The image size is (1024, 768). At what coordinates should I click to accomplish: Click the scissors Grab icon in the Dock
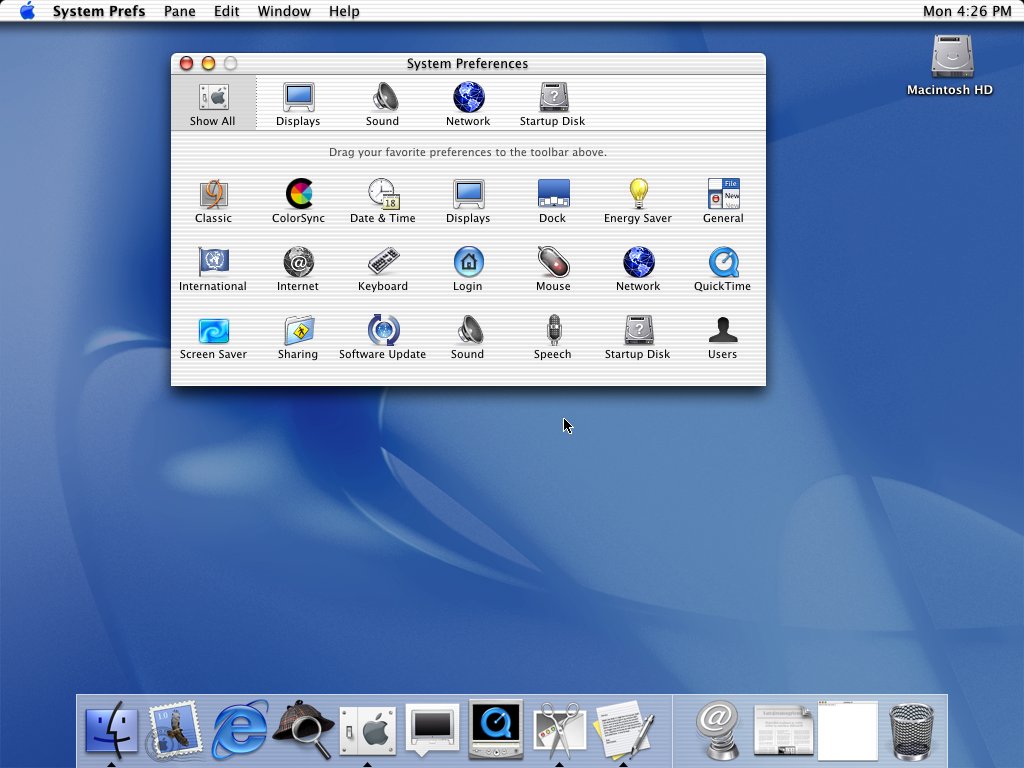click(560, 730)
